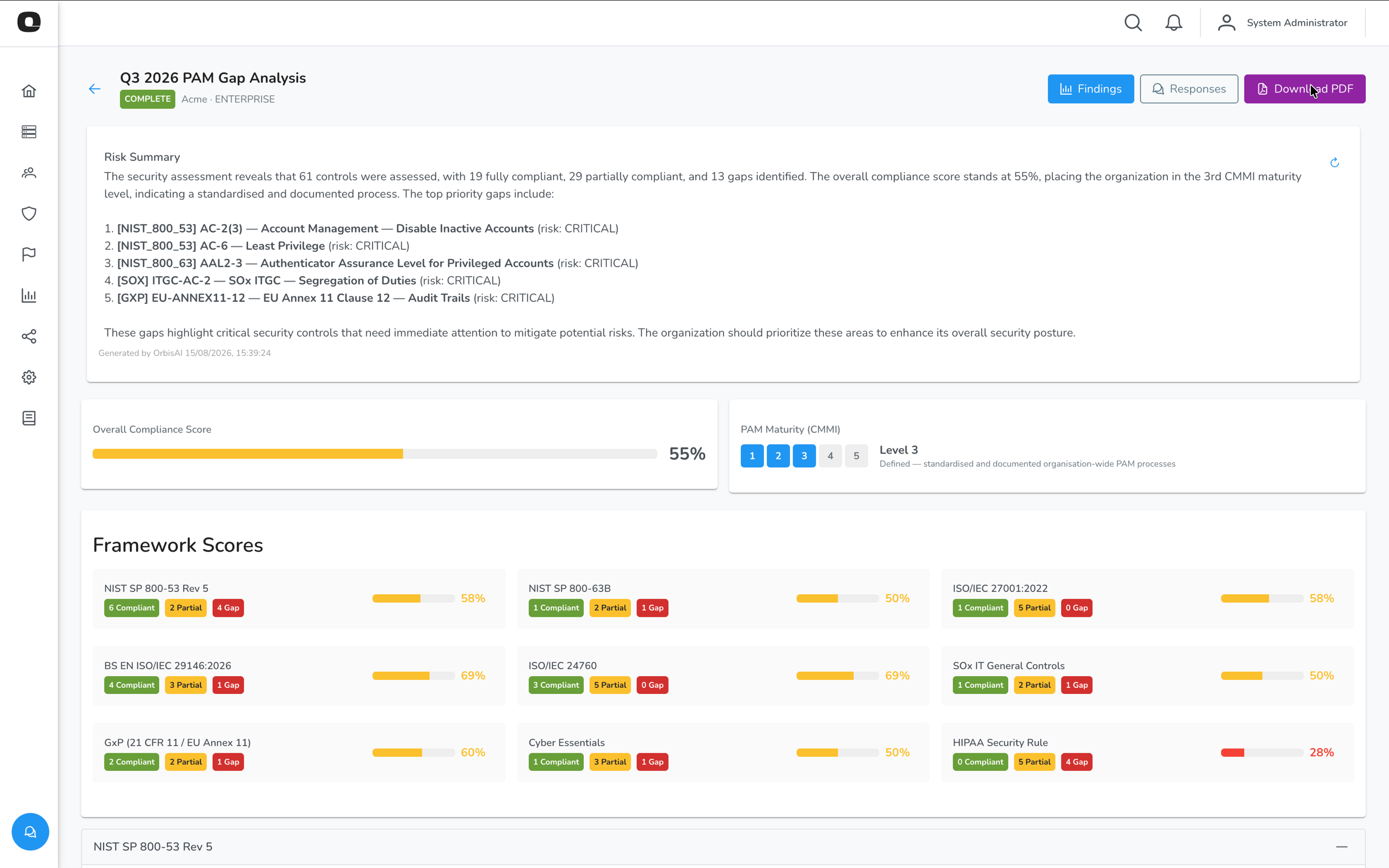Open the bar chart icon in sidebar
Image resolution: width=1389 pixels, height=868 pixels.
coord(29,295)
